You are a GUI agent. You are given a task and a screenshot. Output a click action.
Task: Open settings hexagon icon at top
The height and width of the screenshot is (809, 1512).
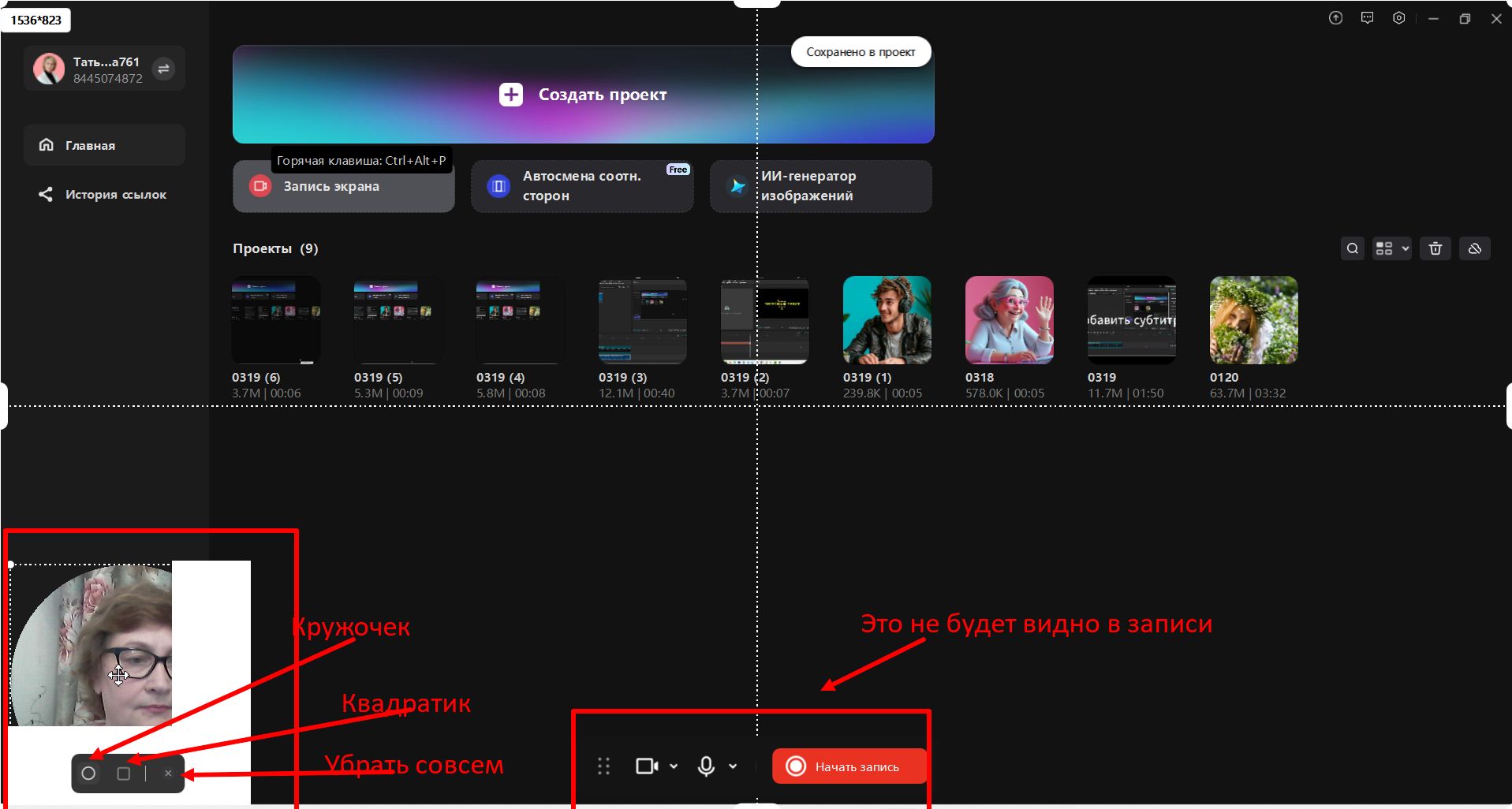[x=1398, y=18]
